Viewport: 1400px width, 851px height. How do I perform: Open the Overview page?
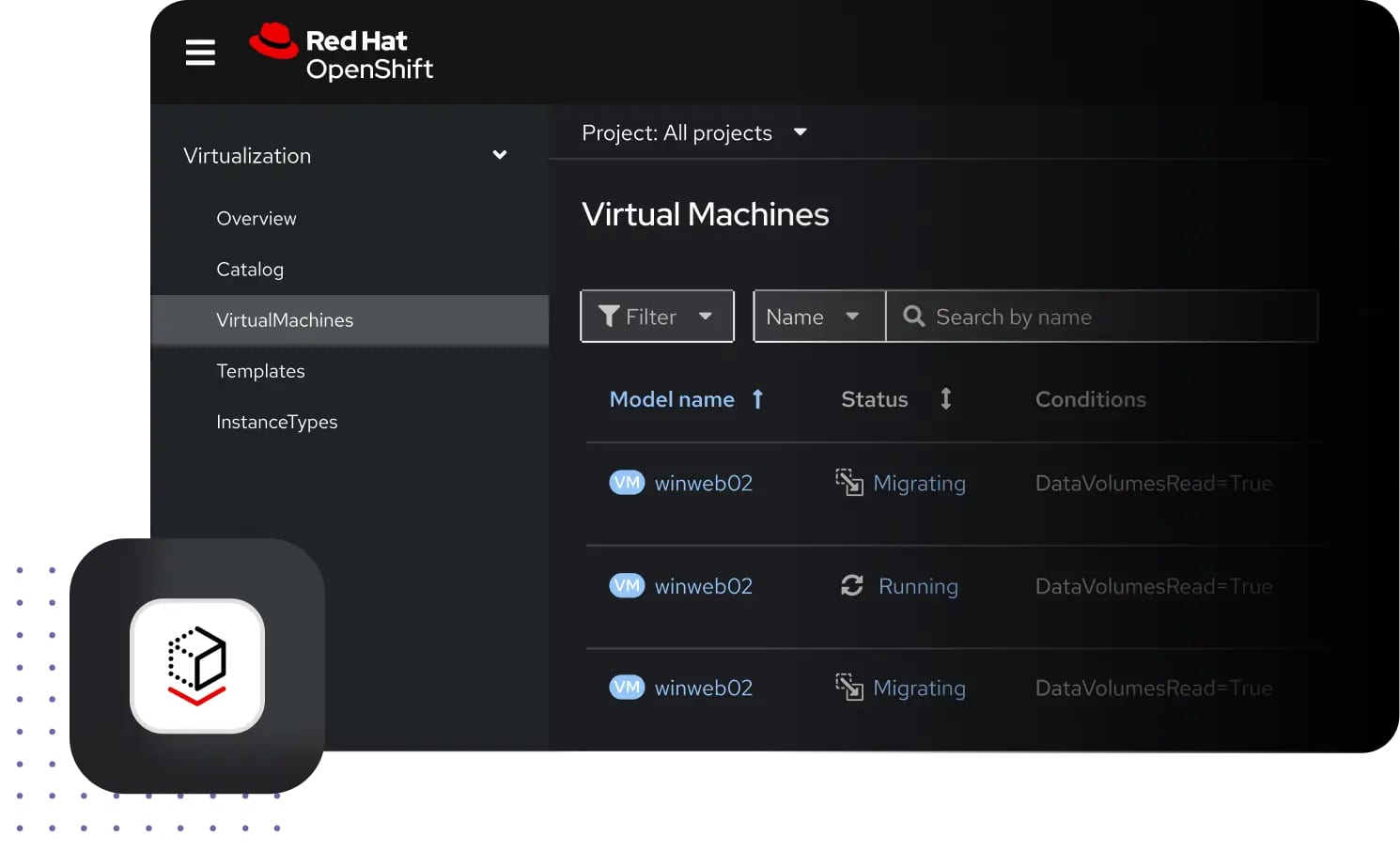(x=257, y=218)
